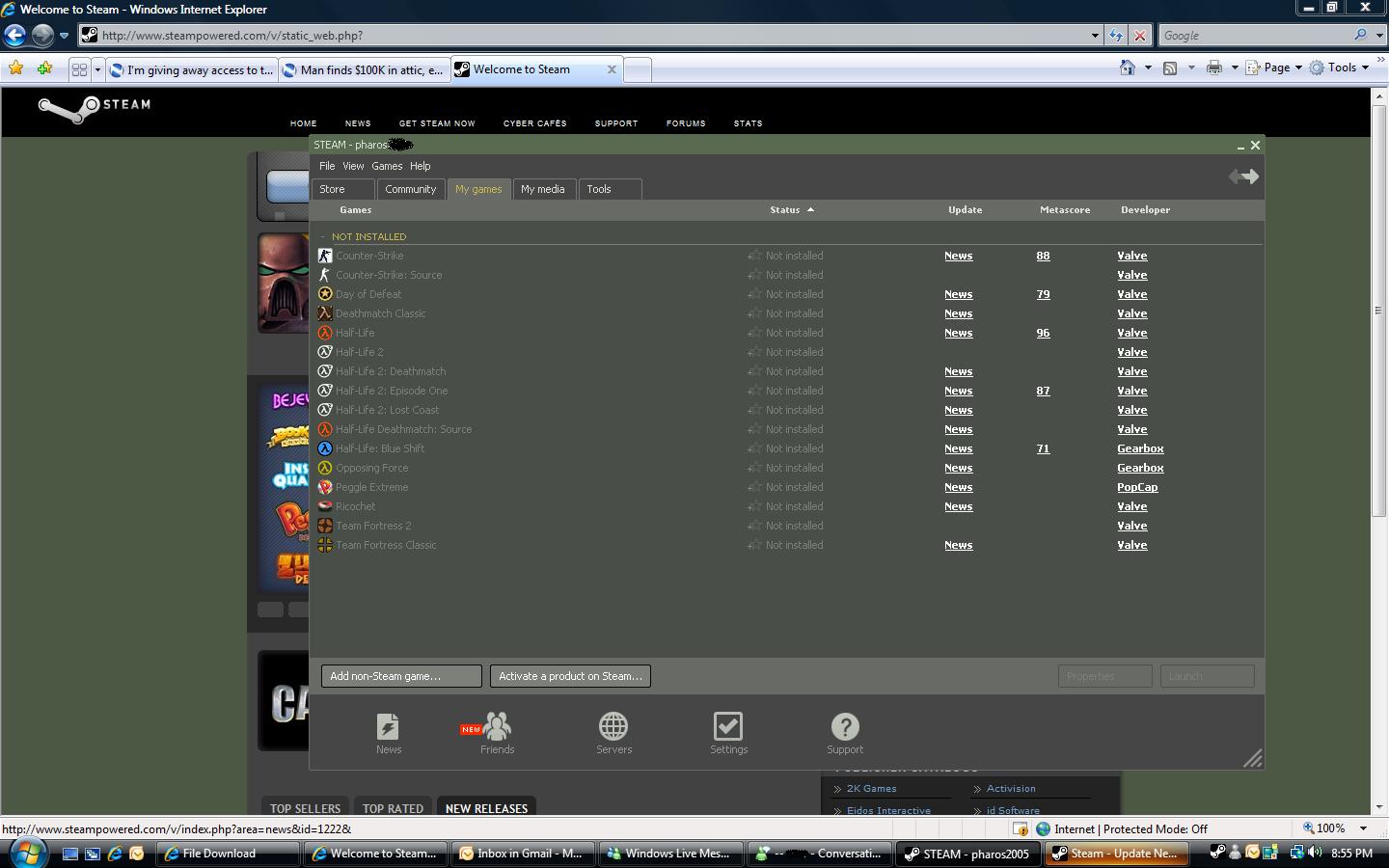Screen dimensions: 1389x868
Task: Open the PopCap developer link
Action: tap(1137, 487)
